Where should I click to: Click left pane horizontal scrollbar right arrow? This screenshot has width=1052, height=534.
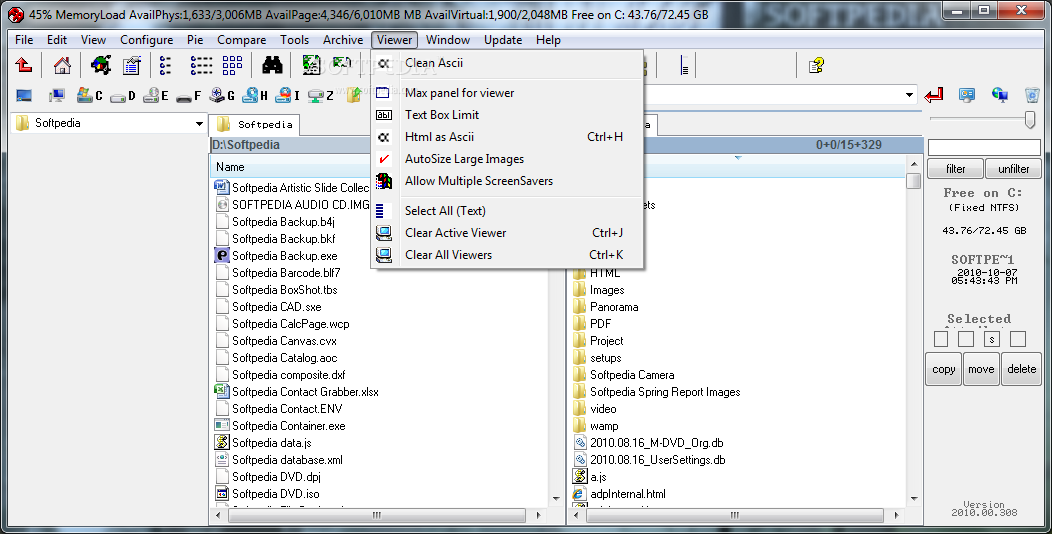(x=538, y=515)
